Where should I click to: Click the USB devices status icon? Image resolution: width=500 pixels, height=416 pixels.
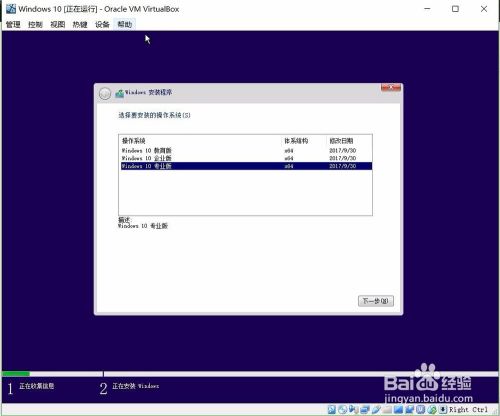pyautogui.click(x=376, y=409)
